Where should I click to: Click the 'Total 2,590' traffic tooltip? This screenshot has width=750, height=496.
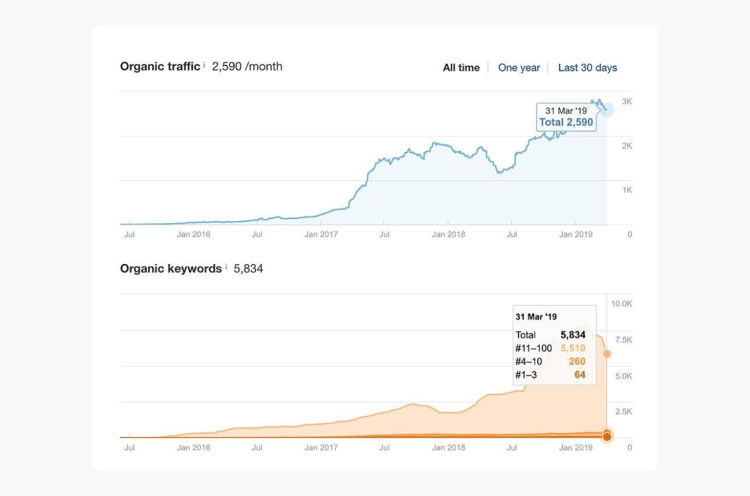(566, 122)
